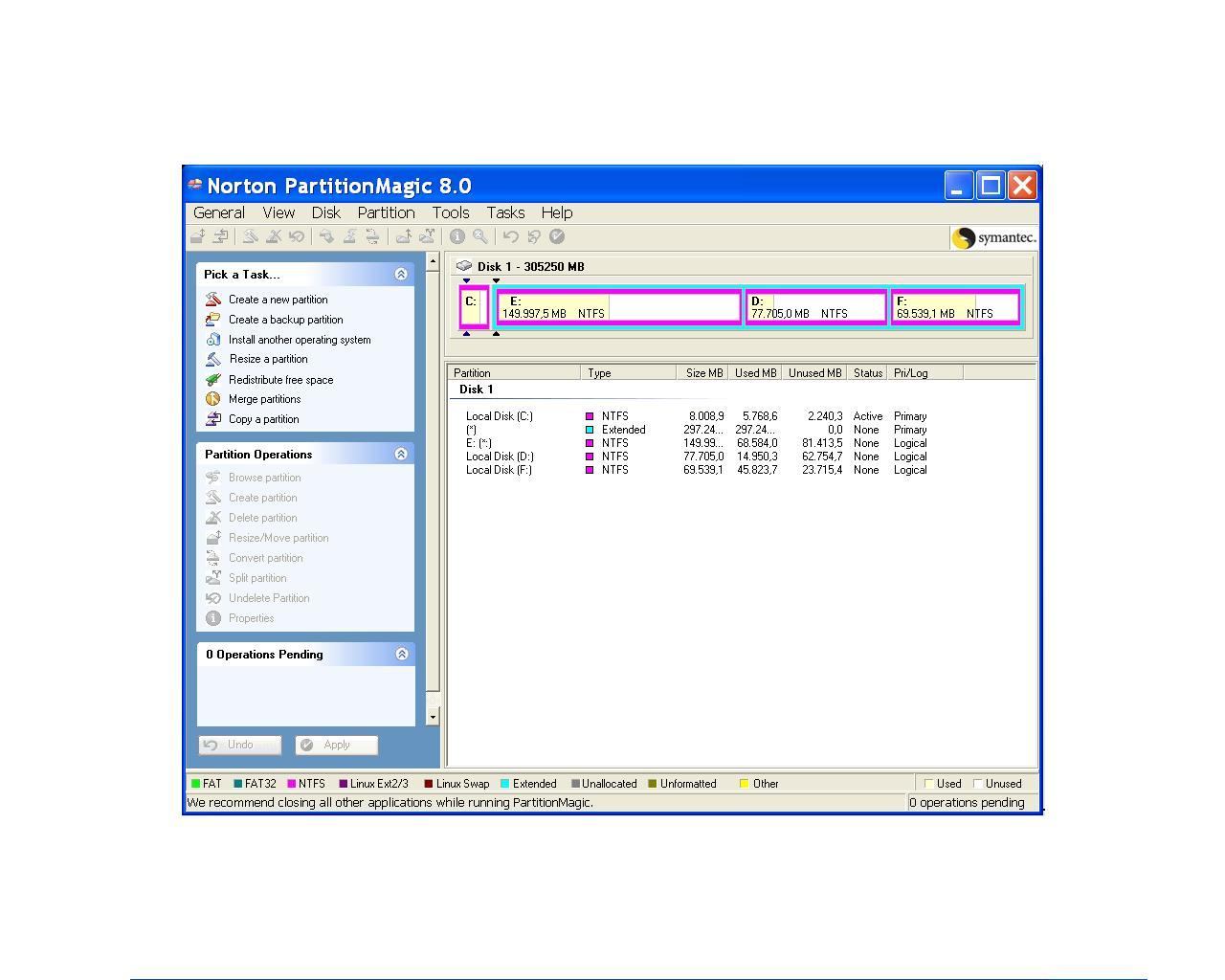Click the Merge partitions task icon
The image size is (1225, 980).
[213, 399]
